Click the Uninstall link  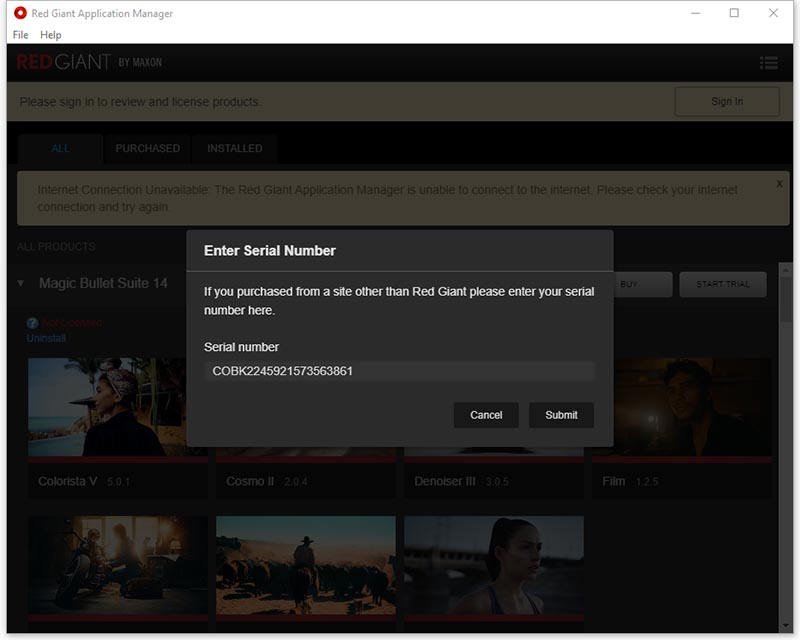pos(46,338)
